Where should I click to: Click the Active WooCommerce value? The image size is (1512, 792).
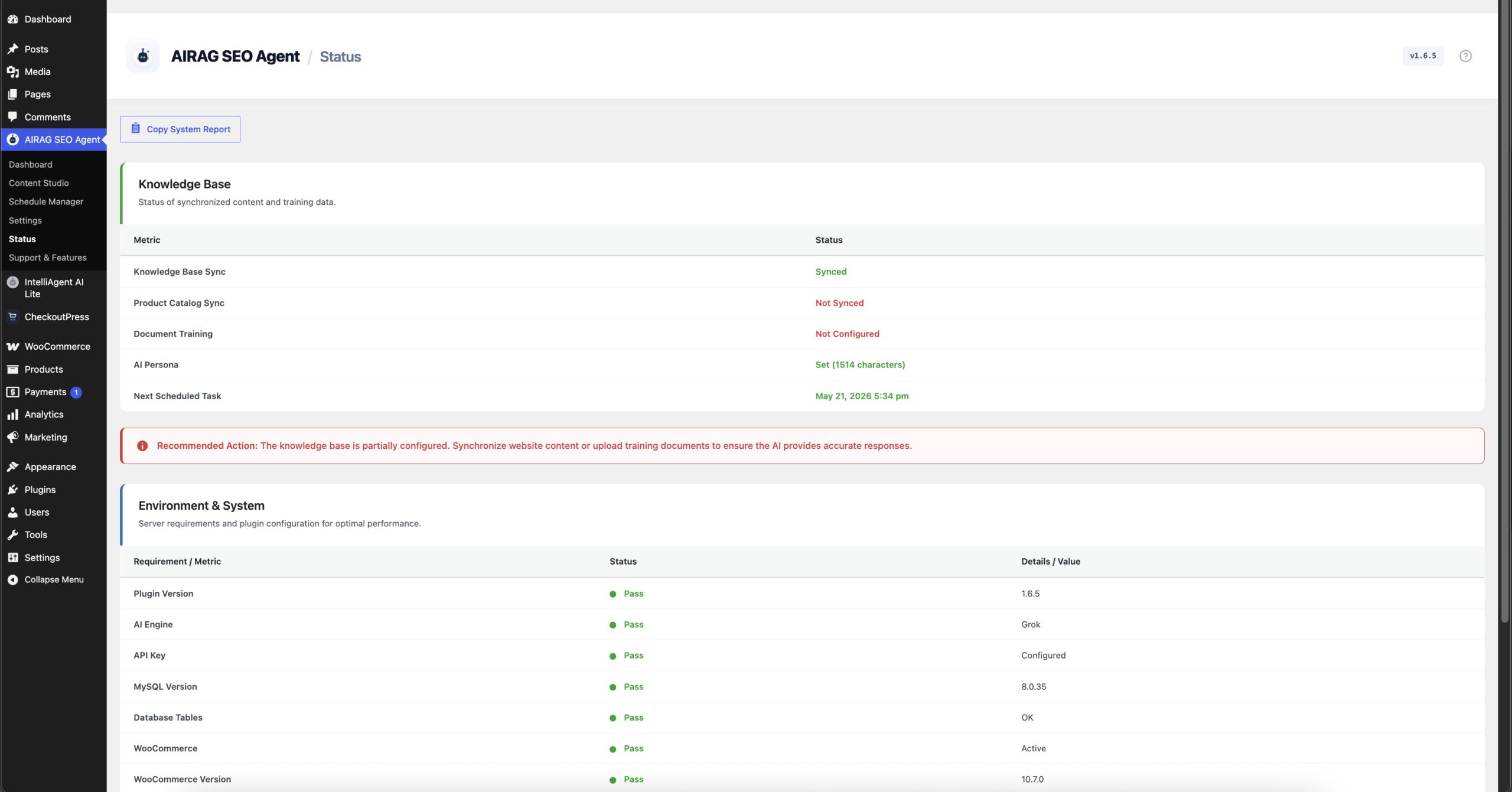click(x=1034, y=748)
